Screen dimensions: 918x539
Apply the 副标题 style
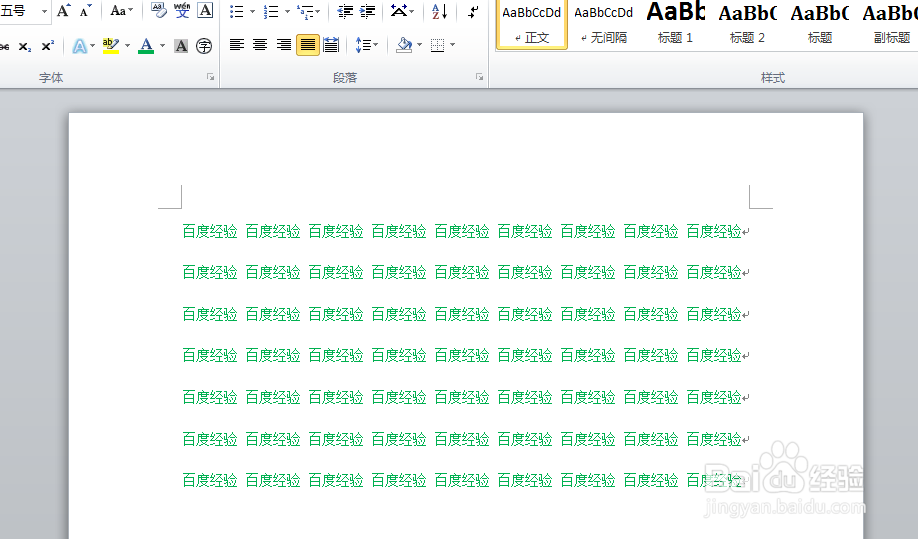(890, 25)
